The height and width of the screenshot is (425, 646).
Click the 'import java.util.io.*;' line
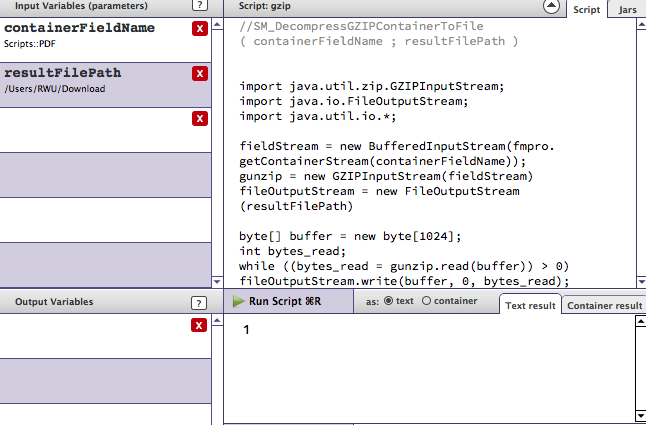pyautogui.click(x=318, y=116)
